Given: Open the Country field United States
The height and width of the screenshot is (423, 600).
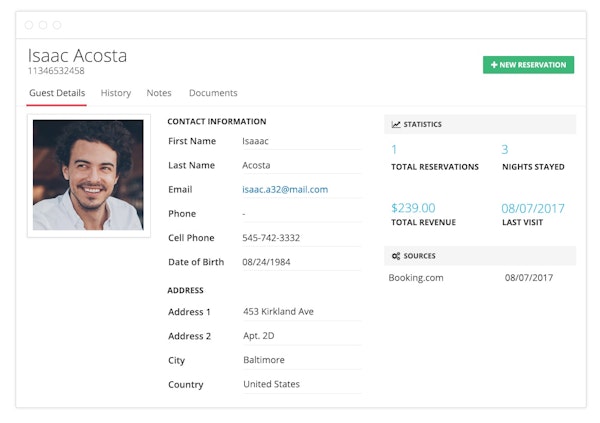Looking at the screenshot, I should 300,384.
